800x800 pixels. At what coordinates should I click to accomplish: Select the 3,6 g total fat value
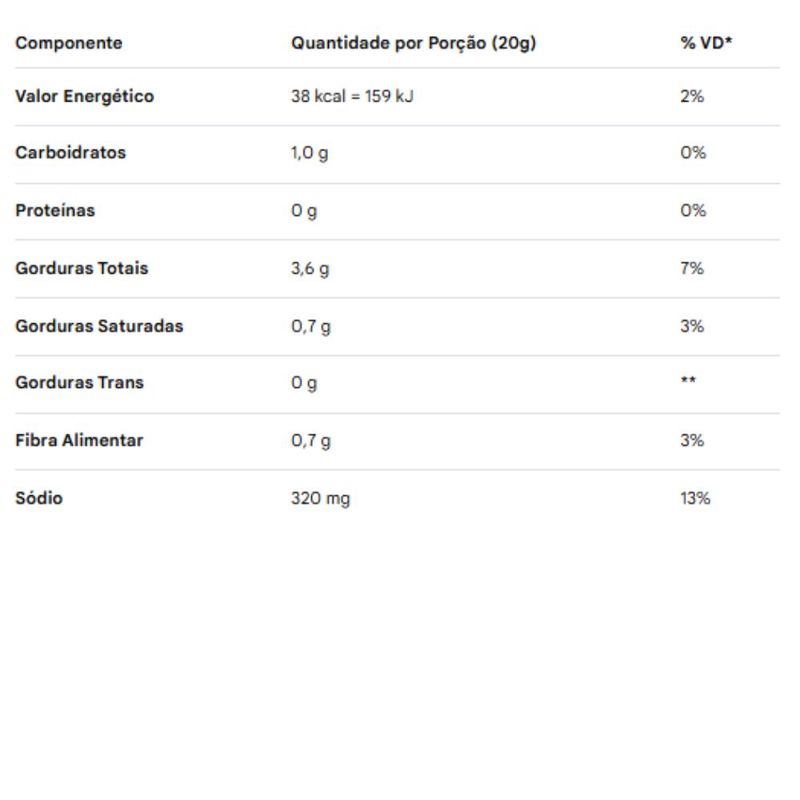click(310, 269)
